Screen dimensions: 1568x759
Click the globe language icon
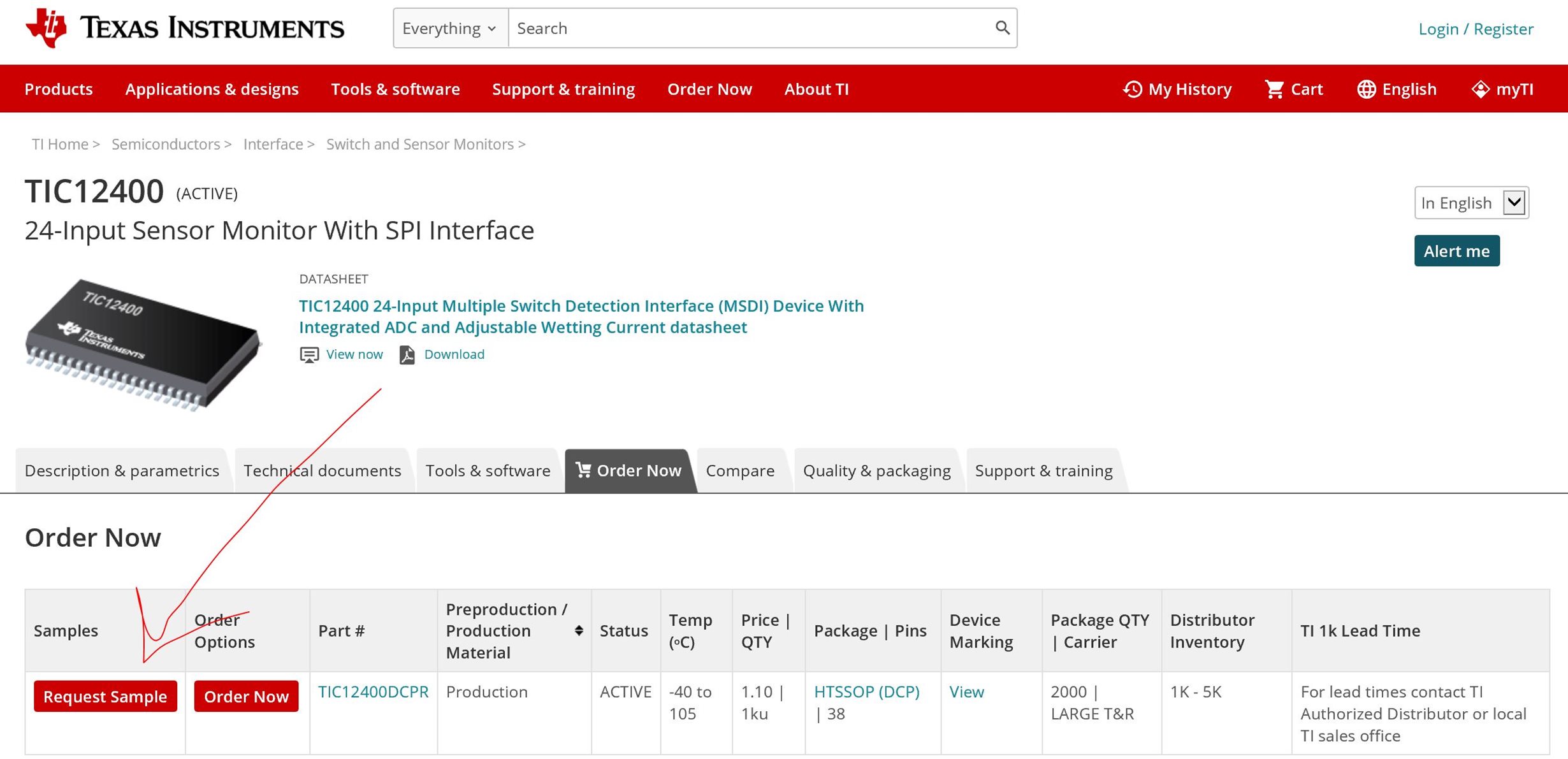pyautogui.click(x=1366, y=89)
